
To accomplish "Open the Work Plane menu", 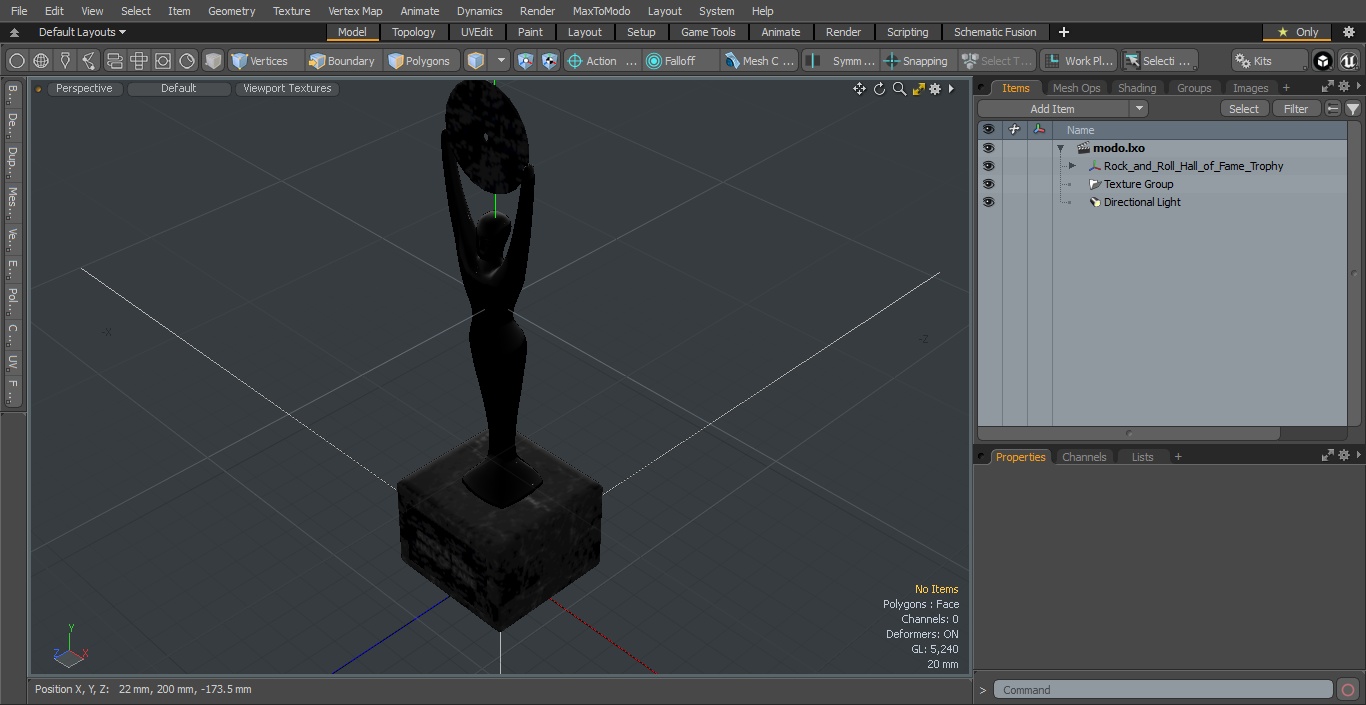I will pos(1078,61).
